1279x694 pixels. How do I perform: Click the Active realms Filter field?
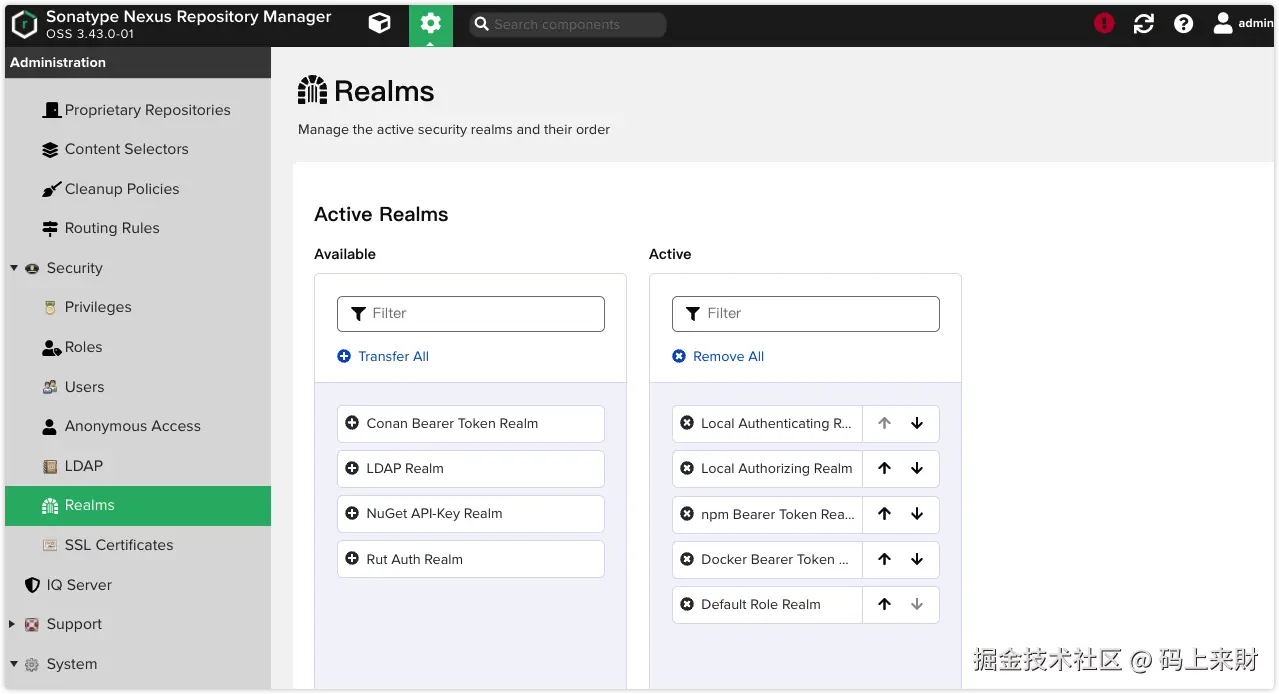tap(806, 313)
